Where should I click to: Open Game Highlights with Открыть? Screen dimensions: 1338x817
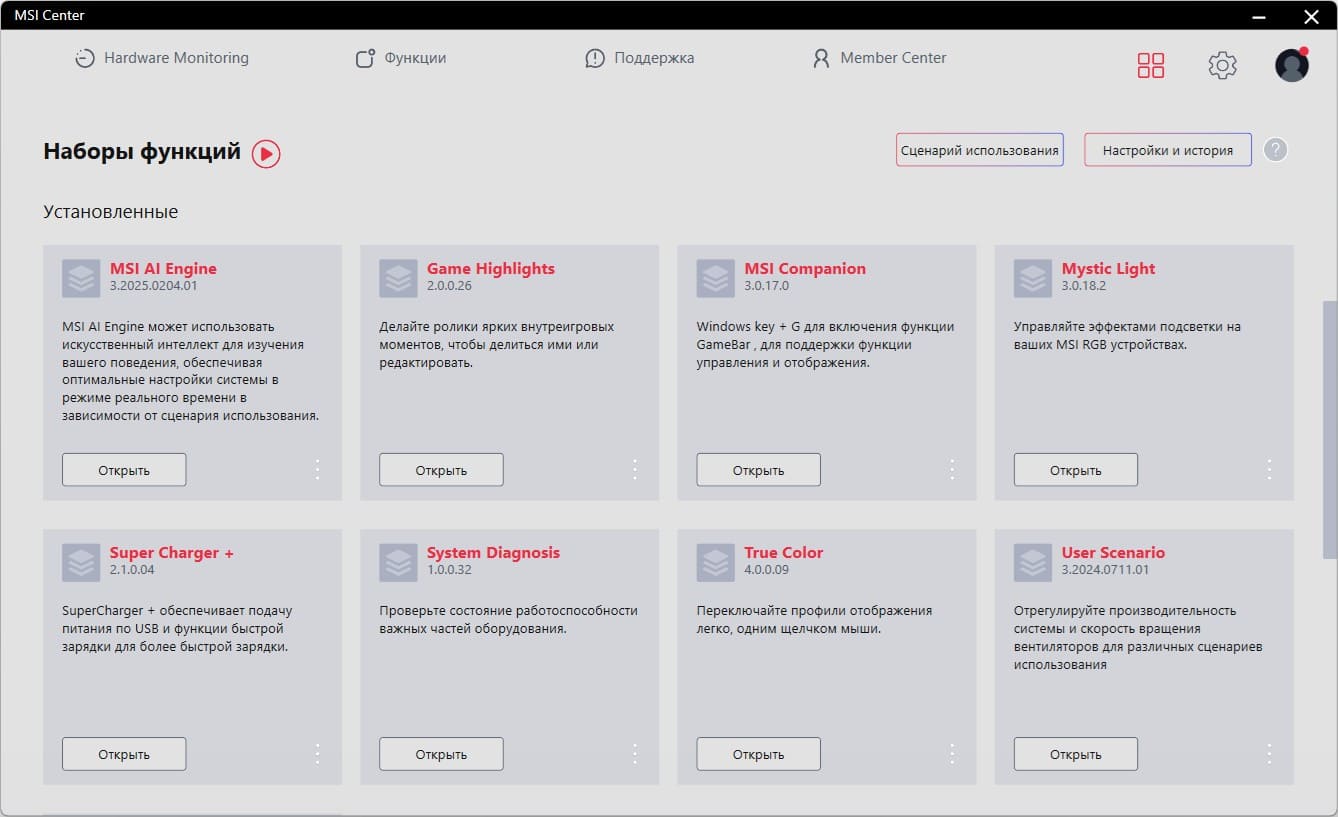pyautogui.click(x=441, y=470)
